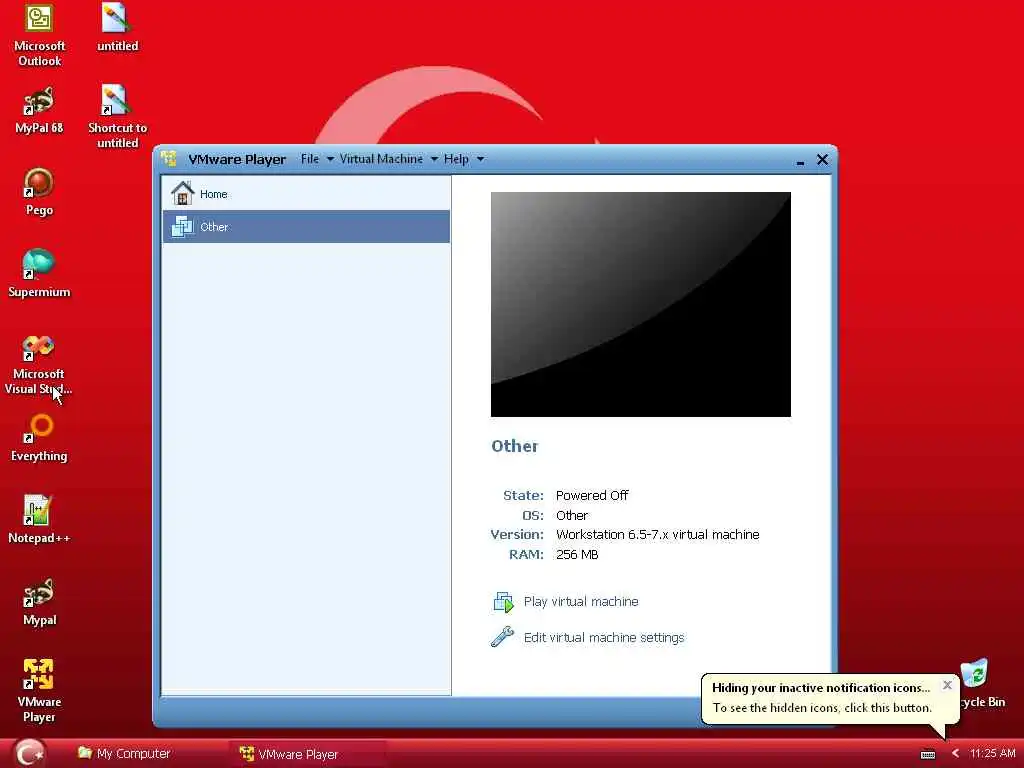1024x768 pixels.
Task: Select the Other virtual machine entry
Action: [x=306, y=227]
